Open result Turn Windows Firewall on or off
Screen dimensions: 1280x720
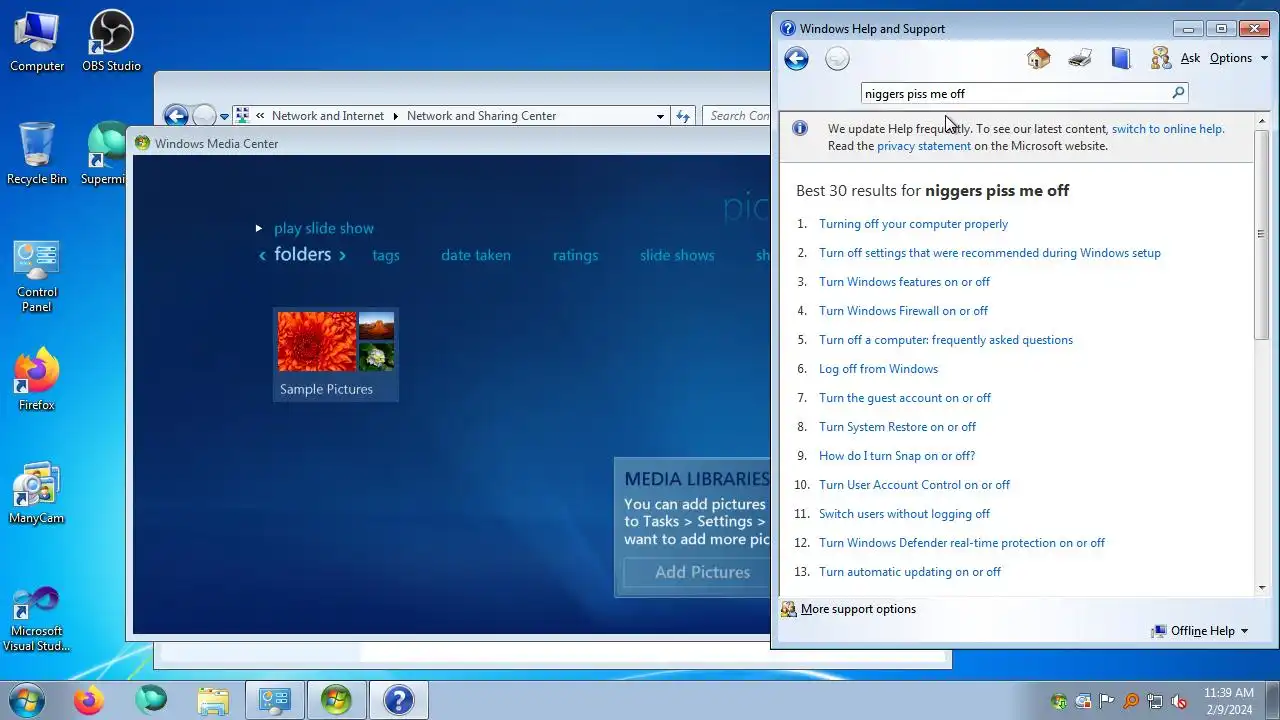903,311
